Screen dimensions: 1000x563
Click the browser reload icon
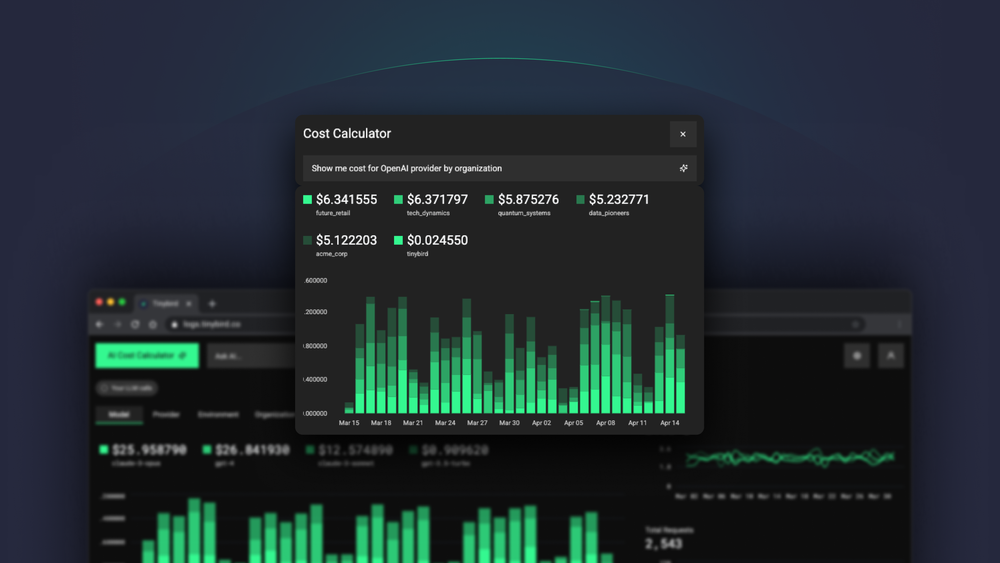click(x=135, y=324)
